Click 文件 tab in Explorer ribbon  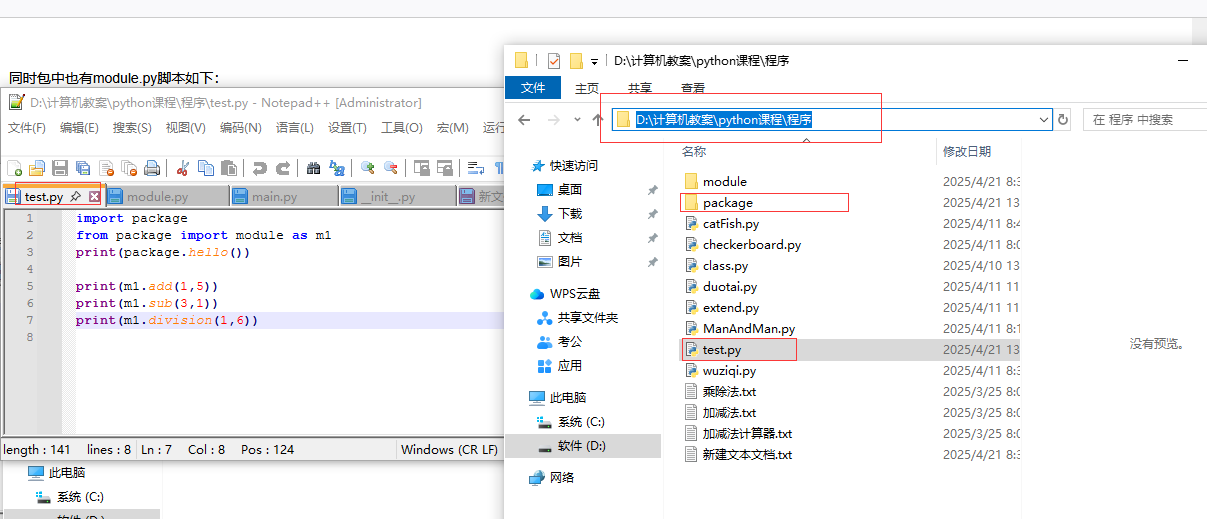pyautogui.click(x=533, y=88)
